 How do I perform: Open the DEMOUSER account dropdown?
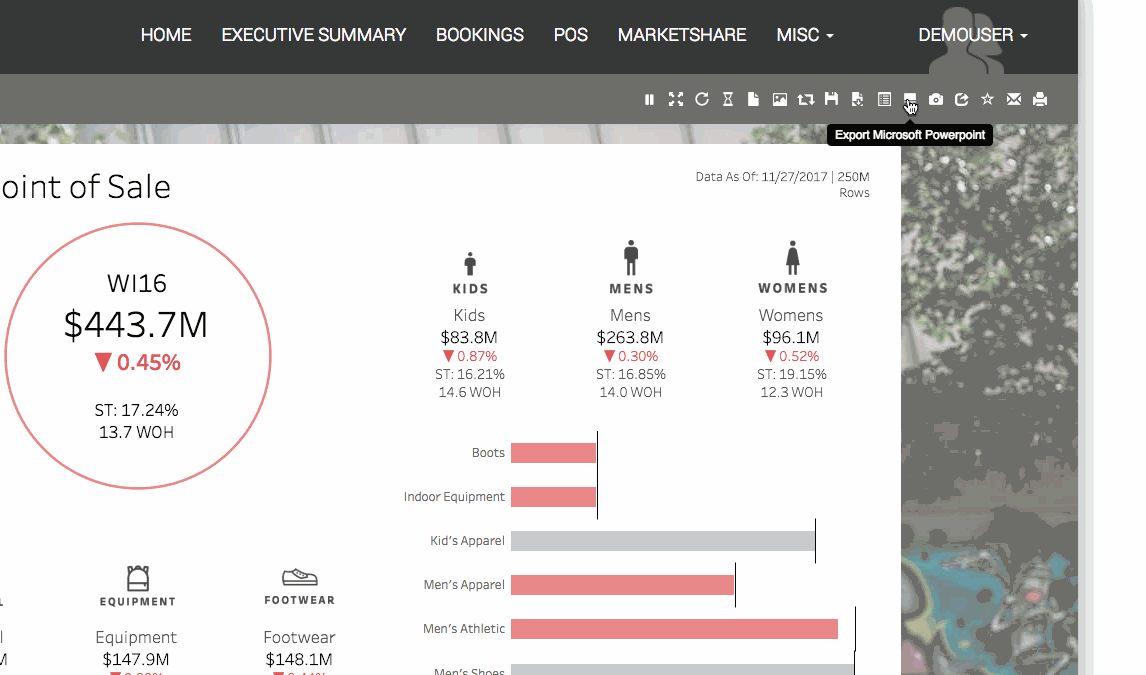click(973, 35)
